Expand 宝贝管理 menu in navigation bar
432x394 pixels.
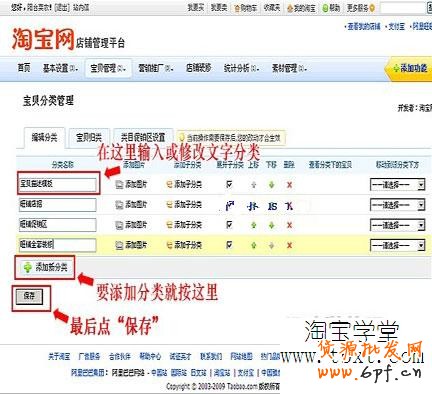108,69
